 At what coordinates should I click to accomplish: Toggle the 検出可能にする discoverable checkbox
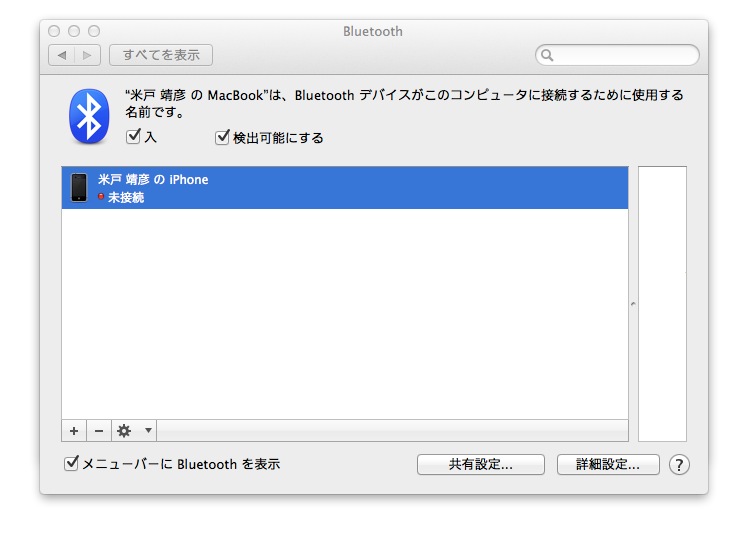(222, 137)
